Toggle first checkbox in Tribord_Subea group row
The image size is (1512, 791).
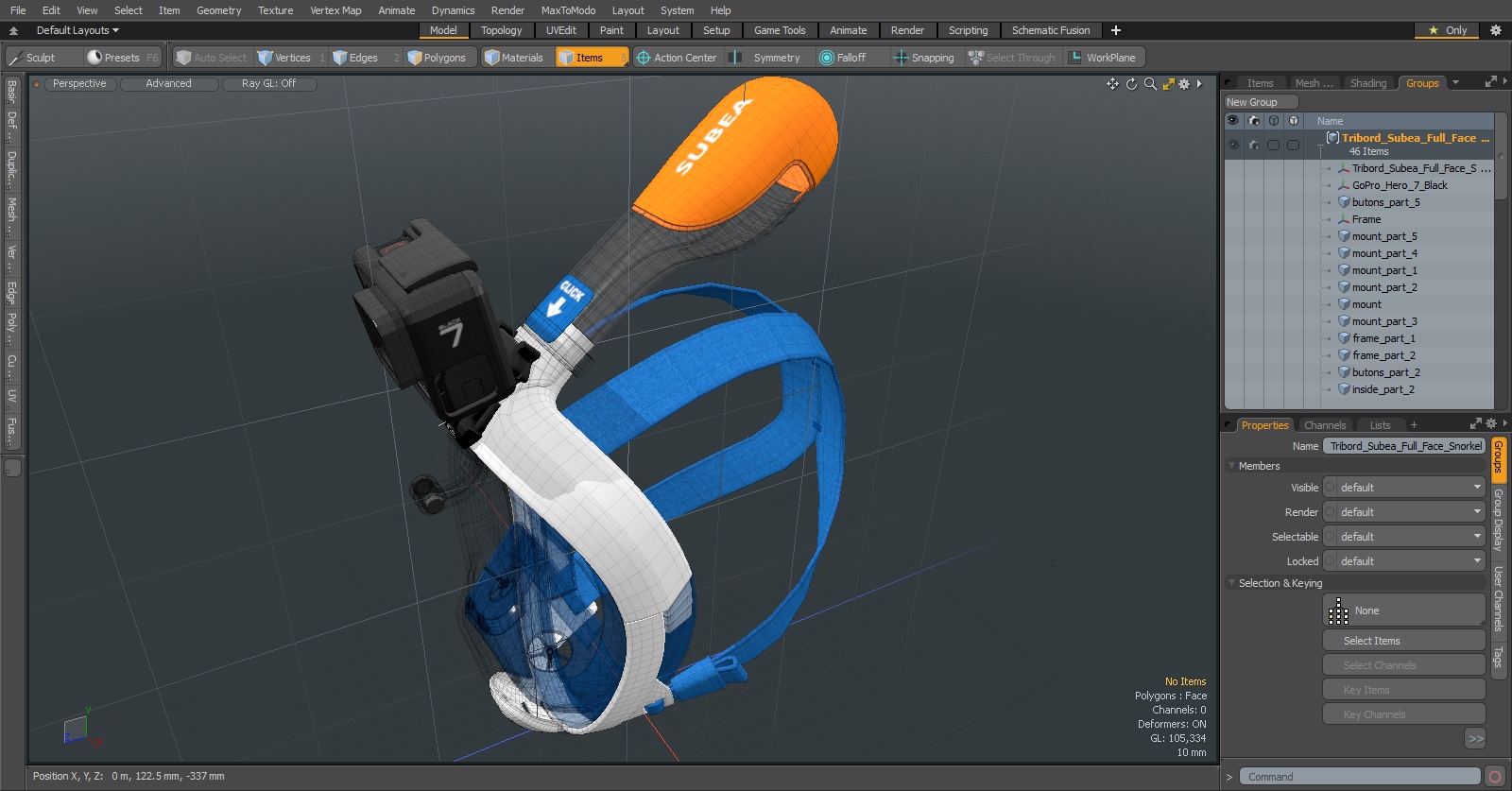point(1274,145)
